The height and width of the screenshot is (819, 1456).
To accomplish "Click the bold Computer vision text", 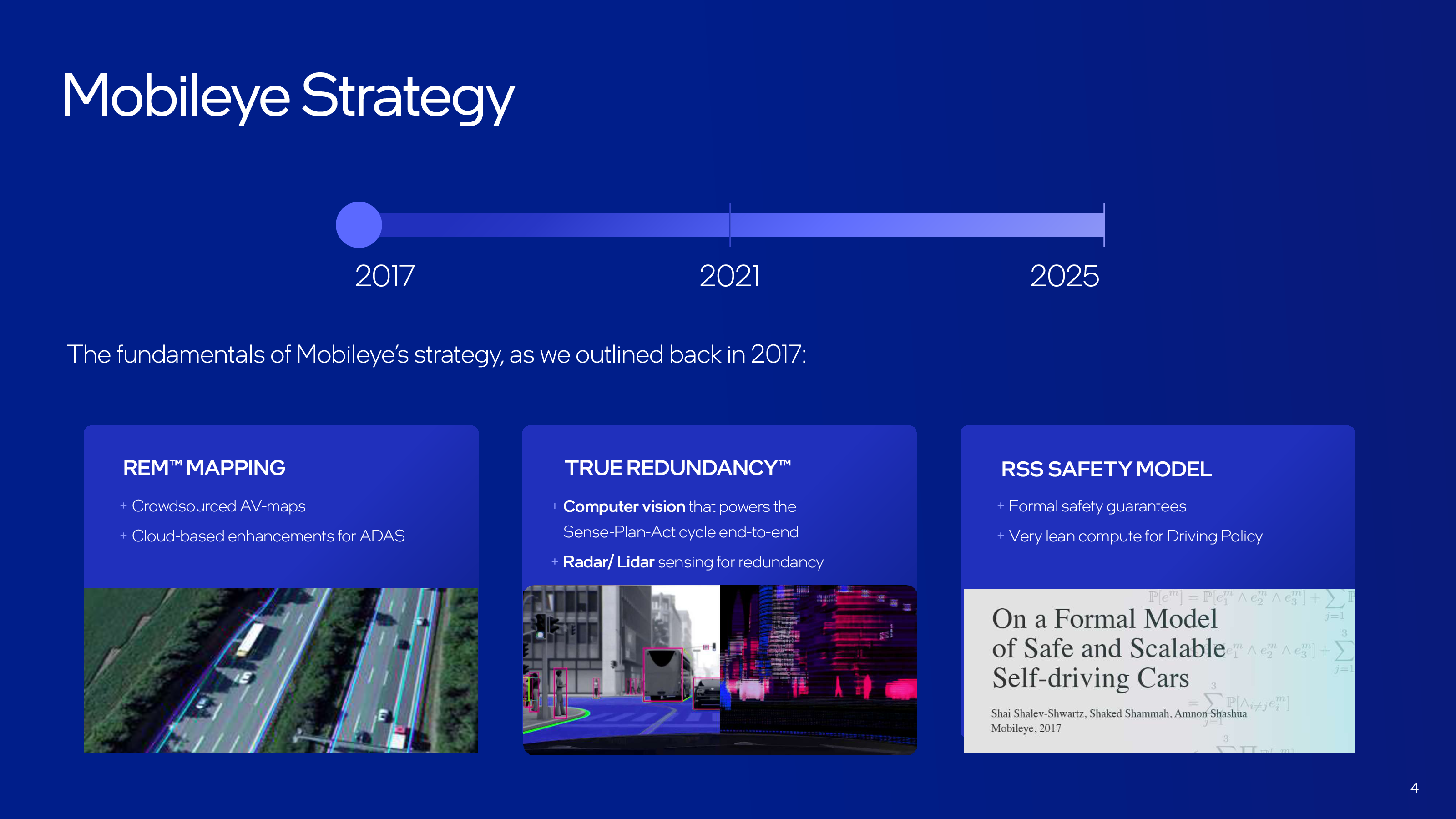I will point(624,506).
